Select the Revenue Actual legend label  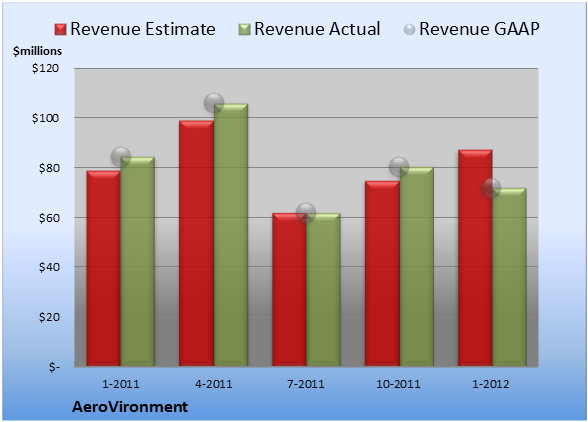[x=317, y=29]
